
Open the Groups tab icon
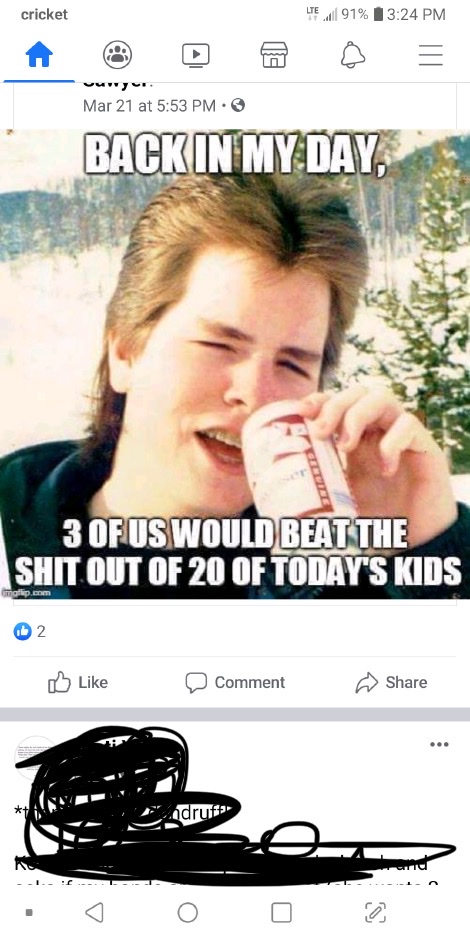coord(118,55)
